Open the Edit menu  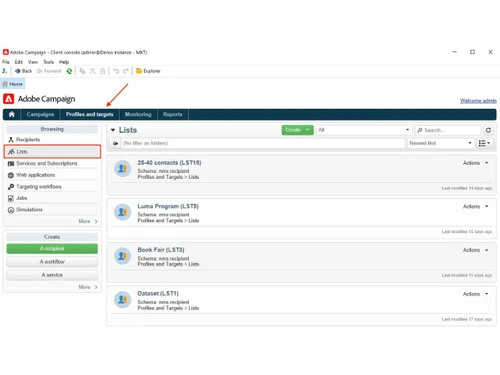19,62
